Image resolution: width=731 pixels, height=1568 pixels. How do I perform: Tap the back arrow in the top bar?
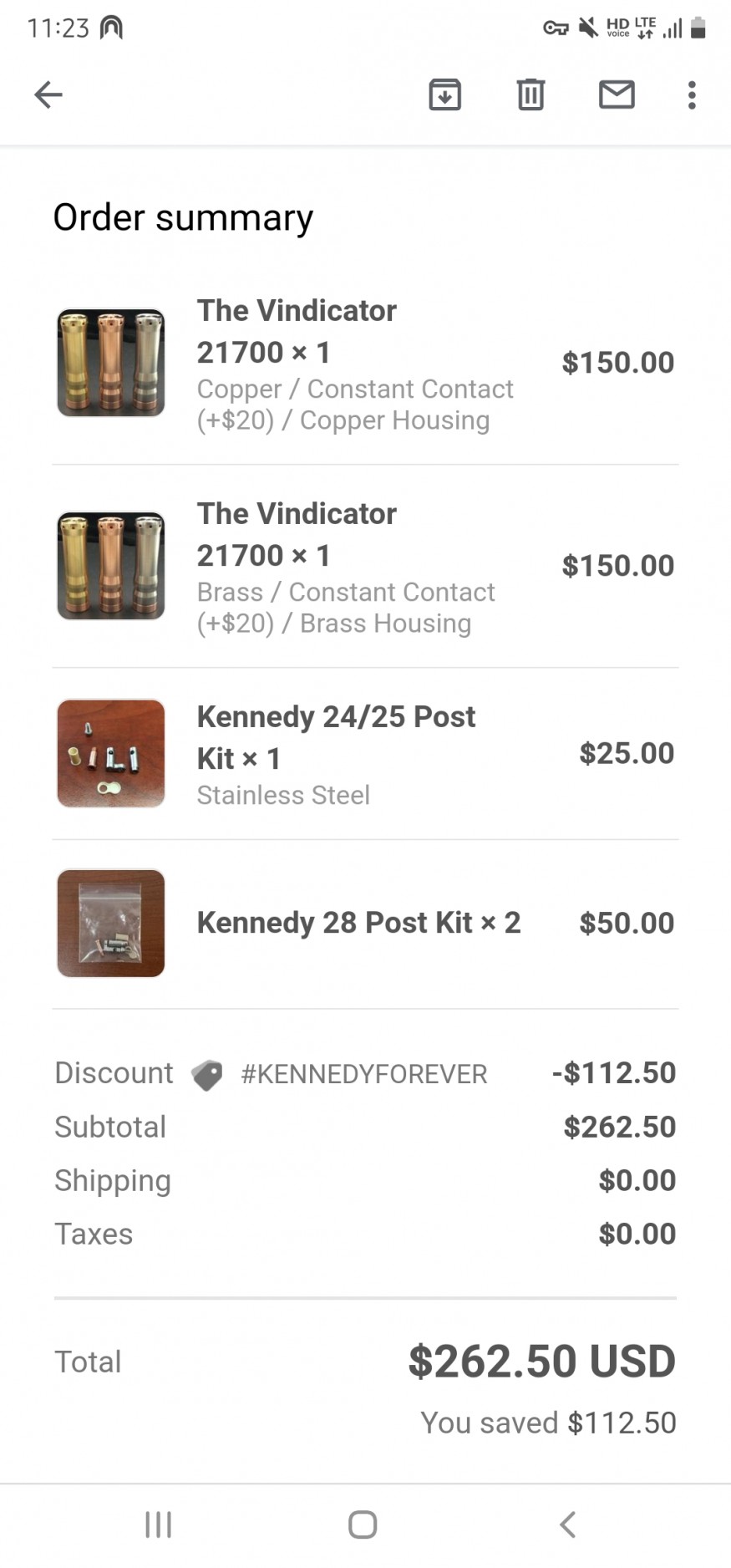(x=48, y=95)
